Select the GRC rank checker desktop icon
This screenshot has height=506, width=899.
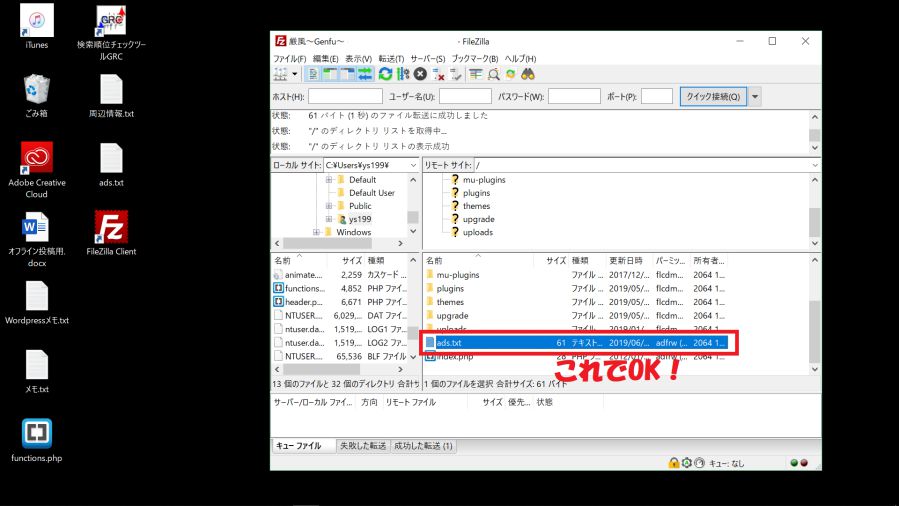[x=111, y=33]
